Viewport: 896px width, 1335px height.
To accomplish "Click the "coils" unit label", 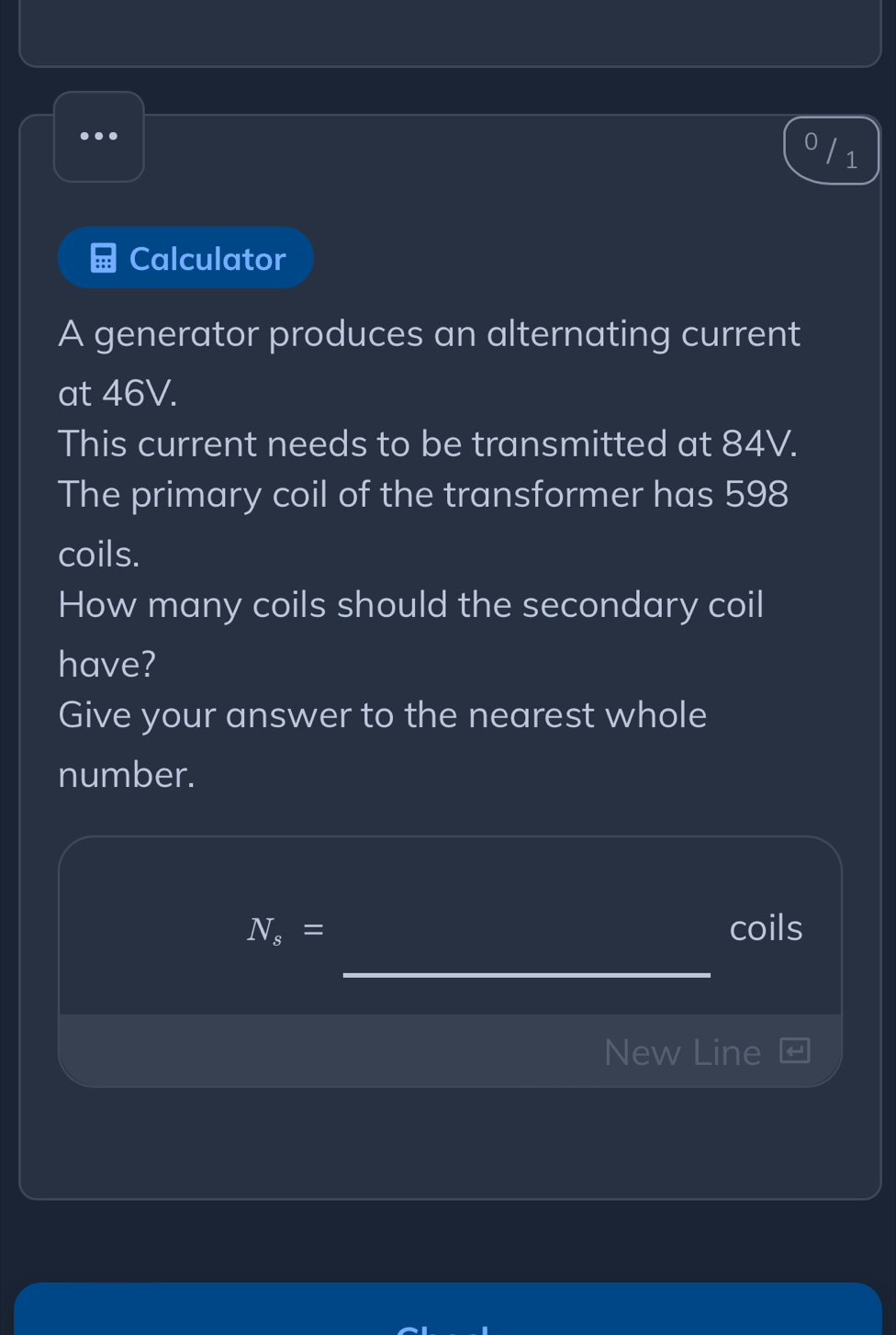I will click(x=766, y=928).
